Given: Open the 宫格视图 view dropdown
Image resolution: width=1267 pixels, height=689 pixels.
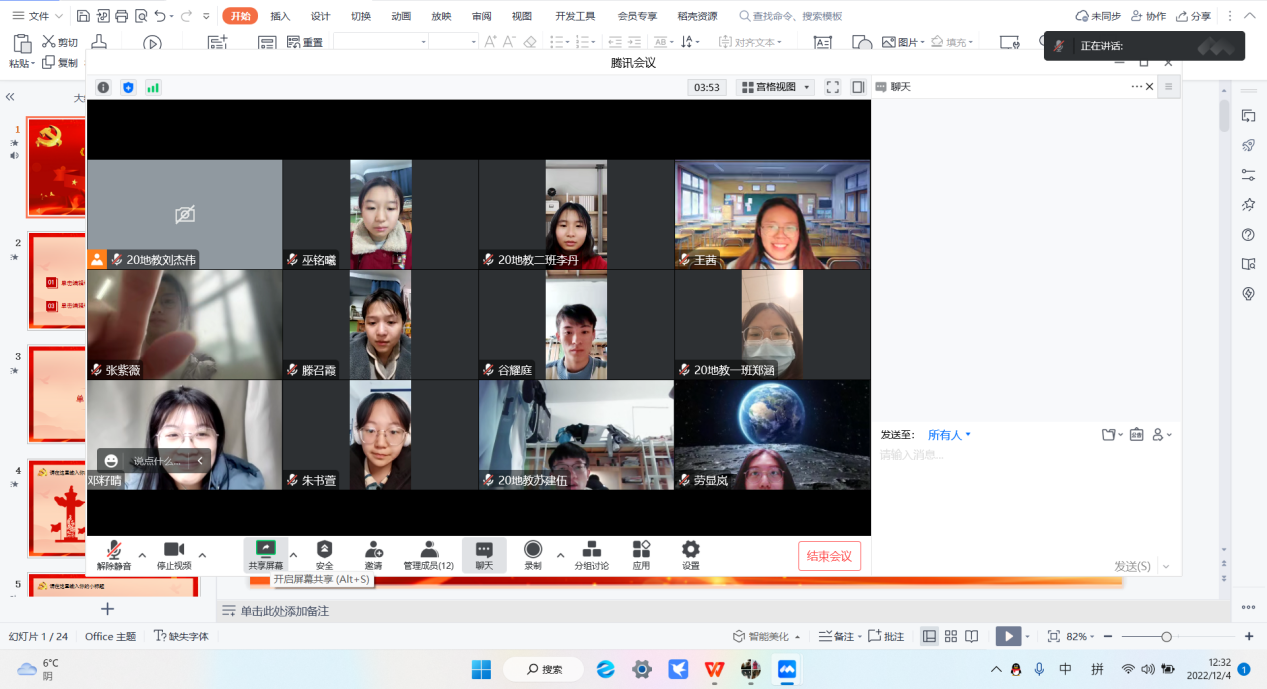Looking at the screenshot, I should point(775,87).
